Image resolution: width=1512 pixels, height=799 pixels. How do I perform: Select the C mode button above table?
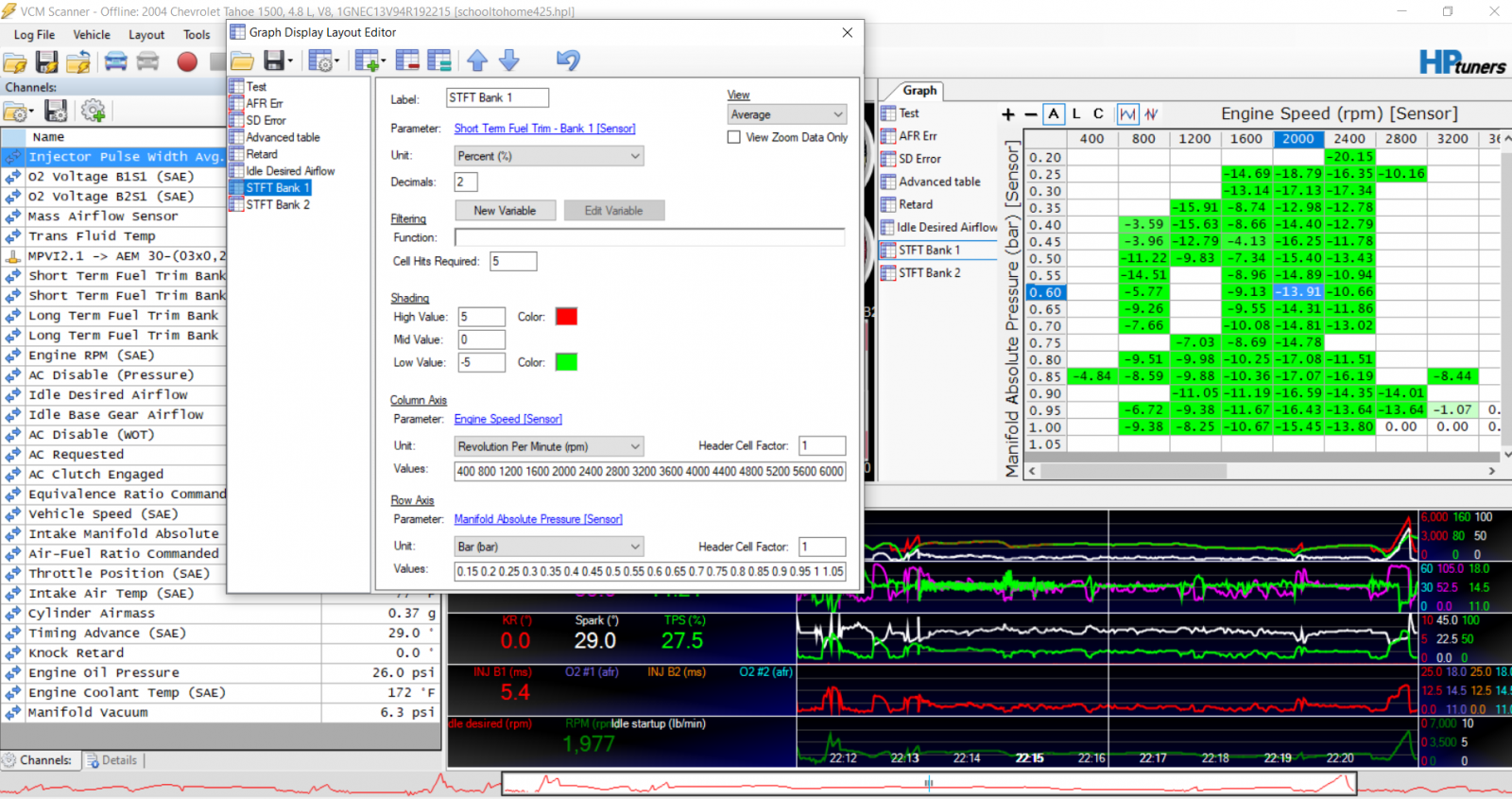[x=1098, y=114]
